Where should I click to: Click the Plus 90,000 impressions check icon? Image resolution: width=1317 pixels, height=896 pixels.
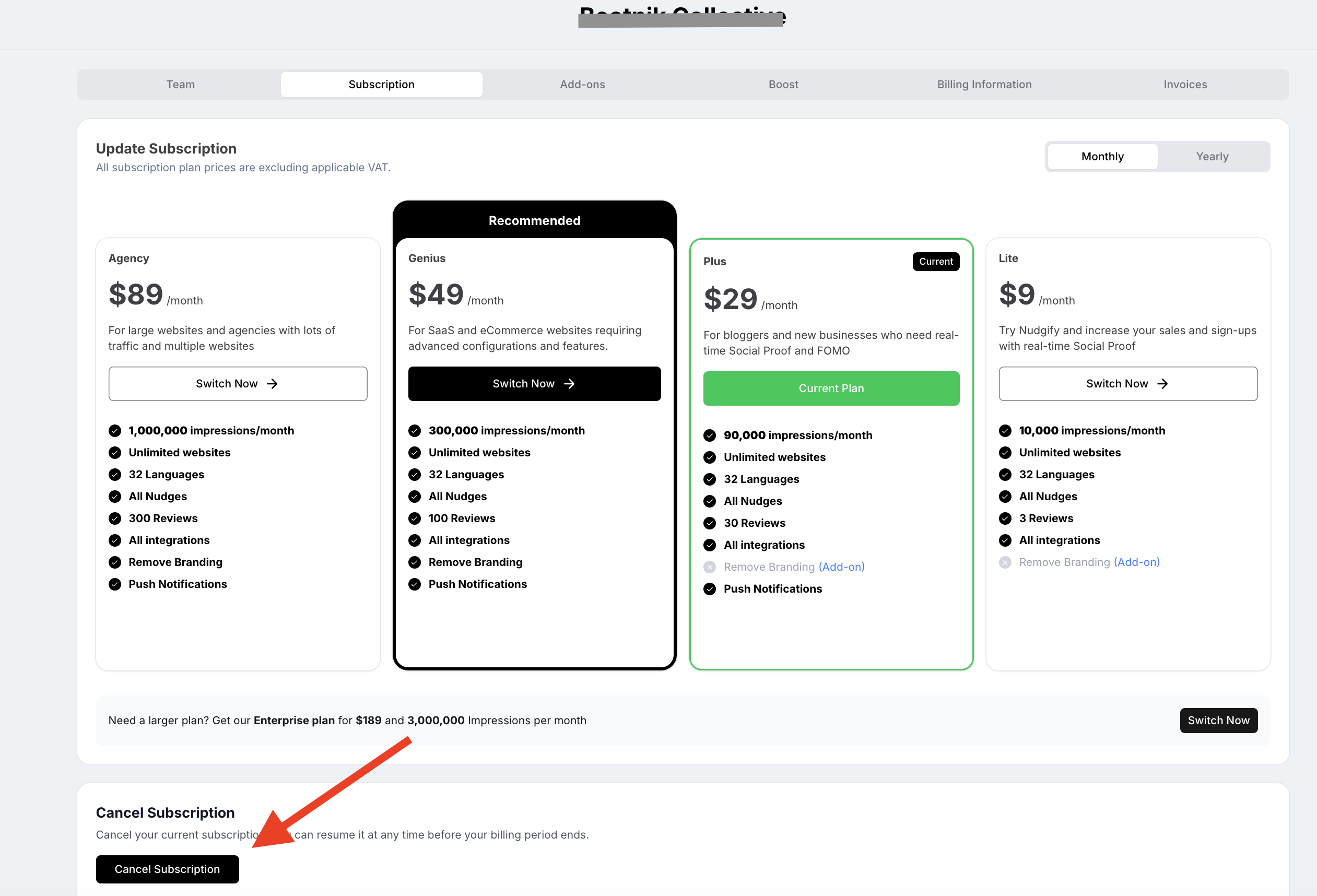pyautogui.click(x=710, y=435)
